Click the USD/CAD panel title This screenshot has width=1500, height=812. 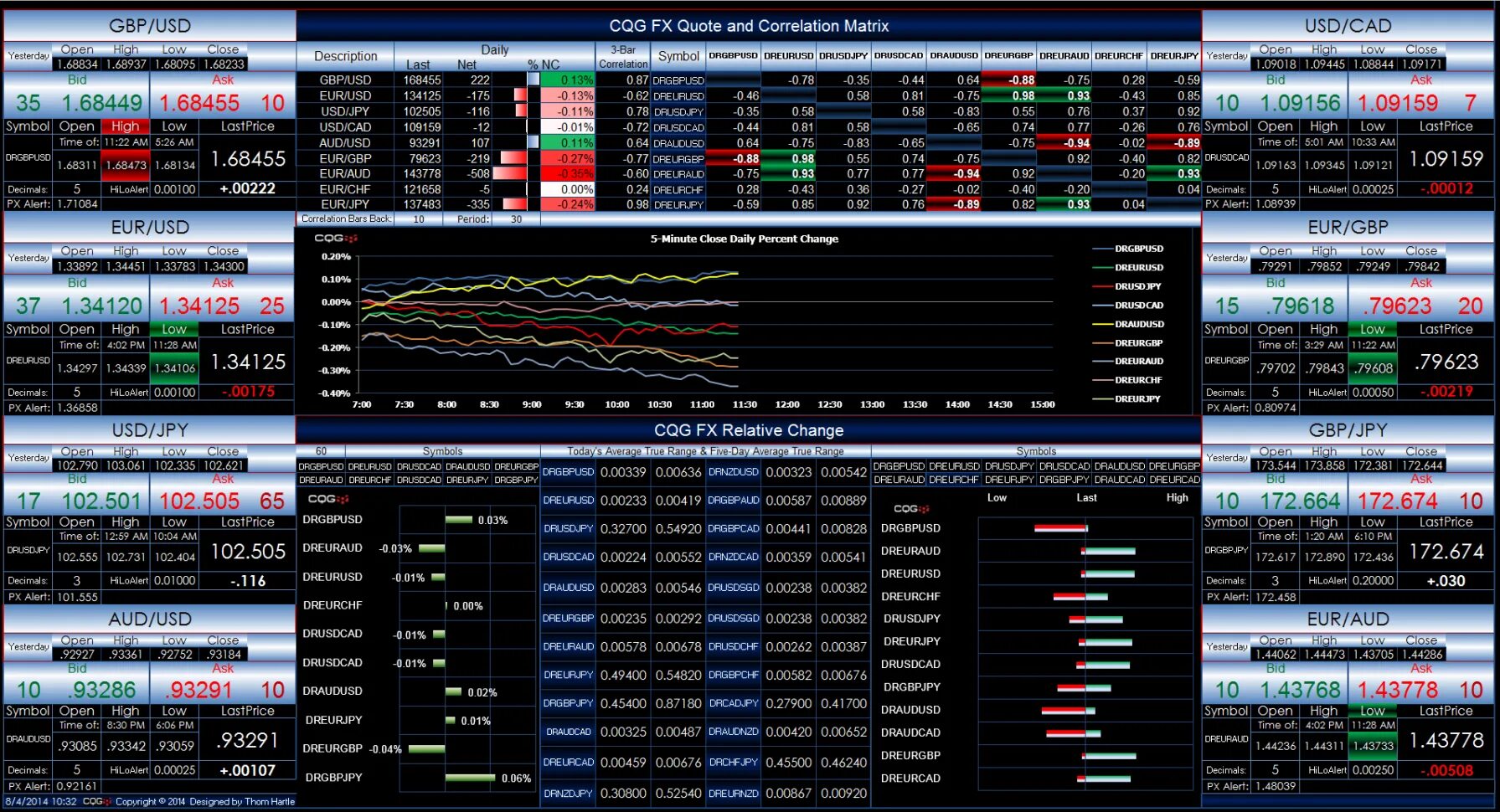pos(1348,26)
